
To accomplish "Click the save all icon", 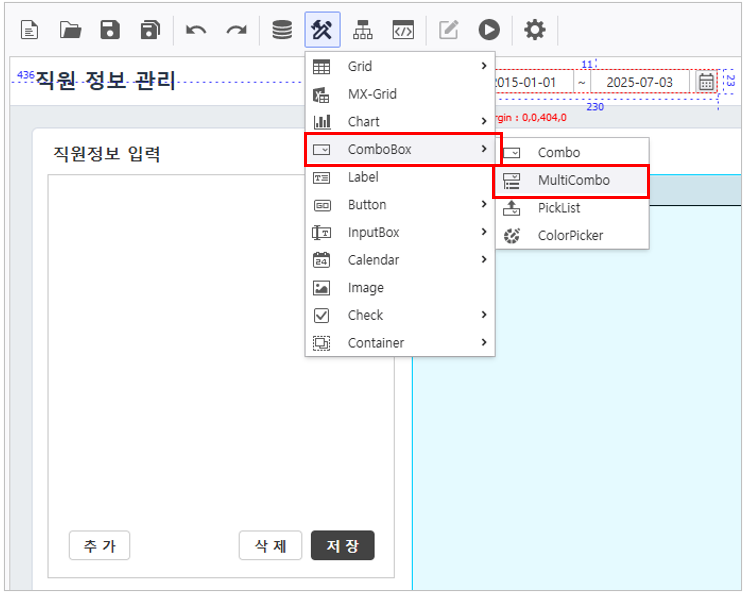I will [150, 30].
